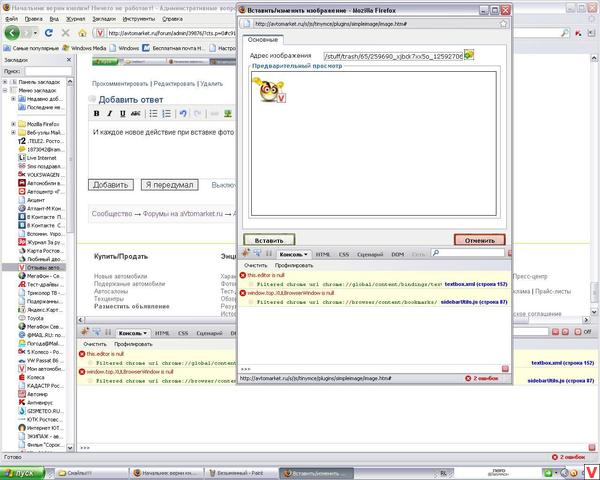Open the Home page icon
Image resolution: width=600 pixels, height=480 pixels.
[x=82, y=33]
